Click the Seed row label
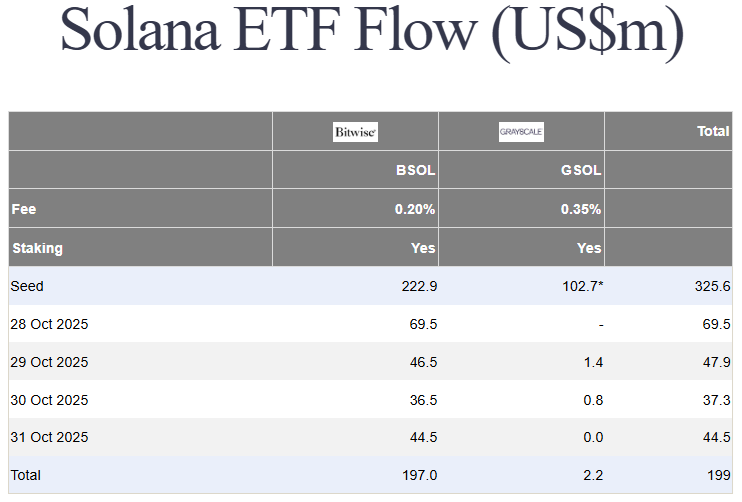Viewport: 742px width, 502px height. pyautogui.click(x=28, y=286)
